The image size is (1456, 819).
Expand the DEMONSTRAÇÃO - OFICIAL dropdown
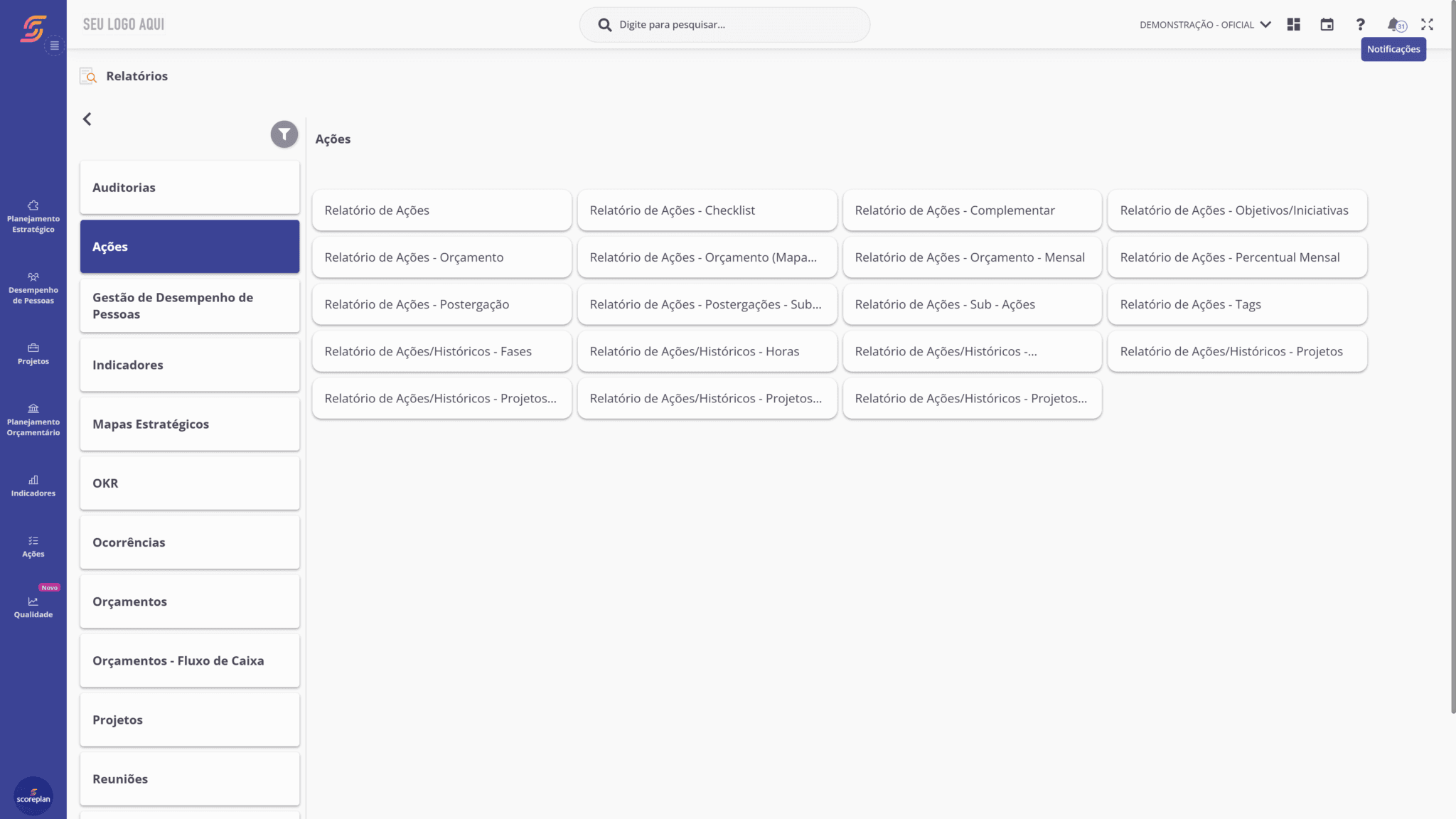[1265, 24]
